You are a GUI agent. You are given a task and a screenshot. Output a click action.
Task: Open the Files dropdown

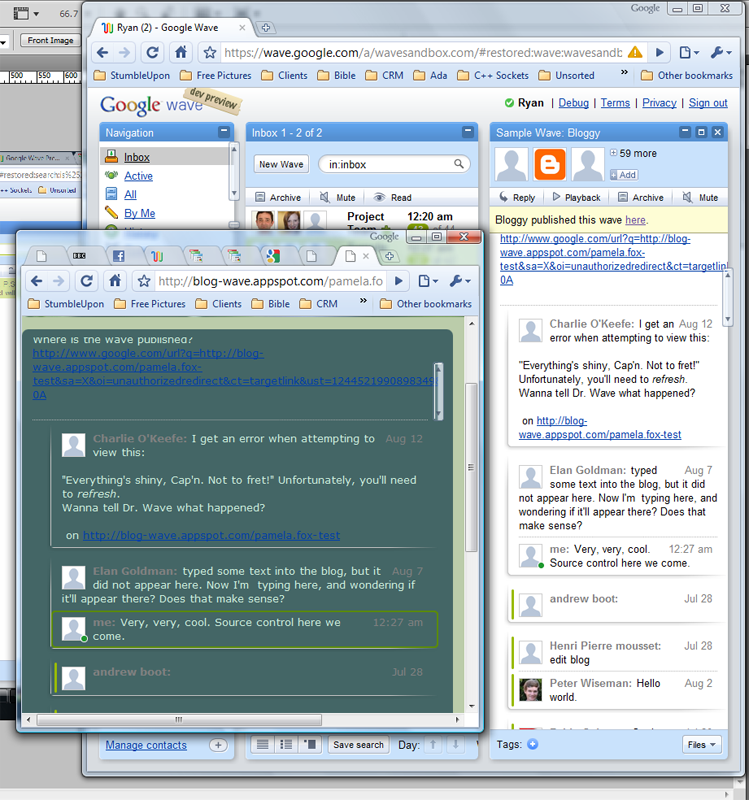pyautogui.click(x=701, y=744)
